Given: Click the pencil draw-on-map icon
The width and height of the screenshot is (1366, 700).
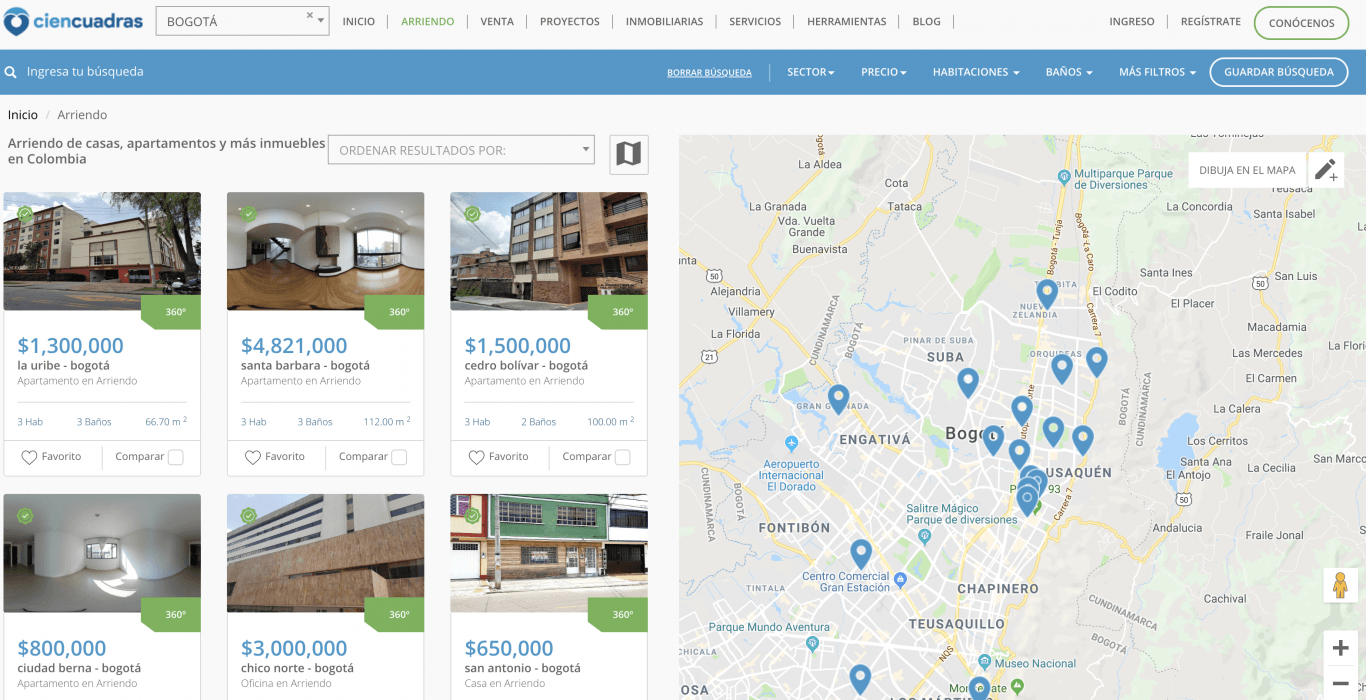Looking at the screenshot, I should 1325,170.
